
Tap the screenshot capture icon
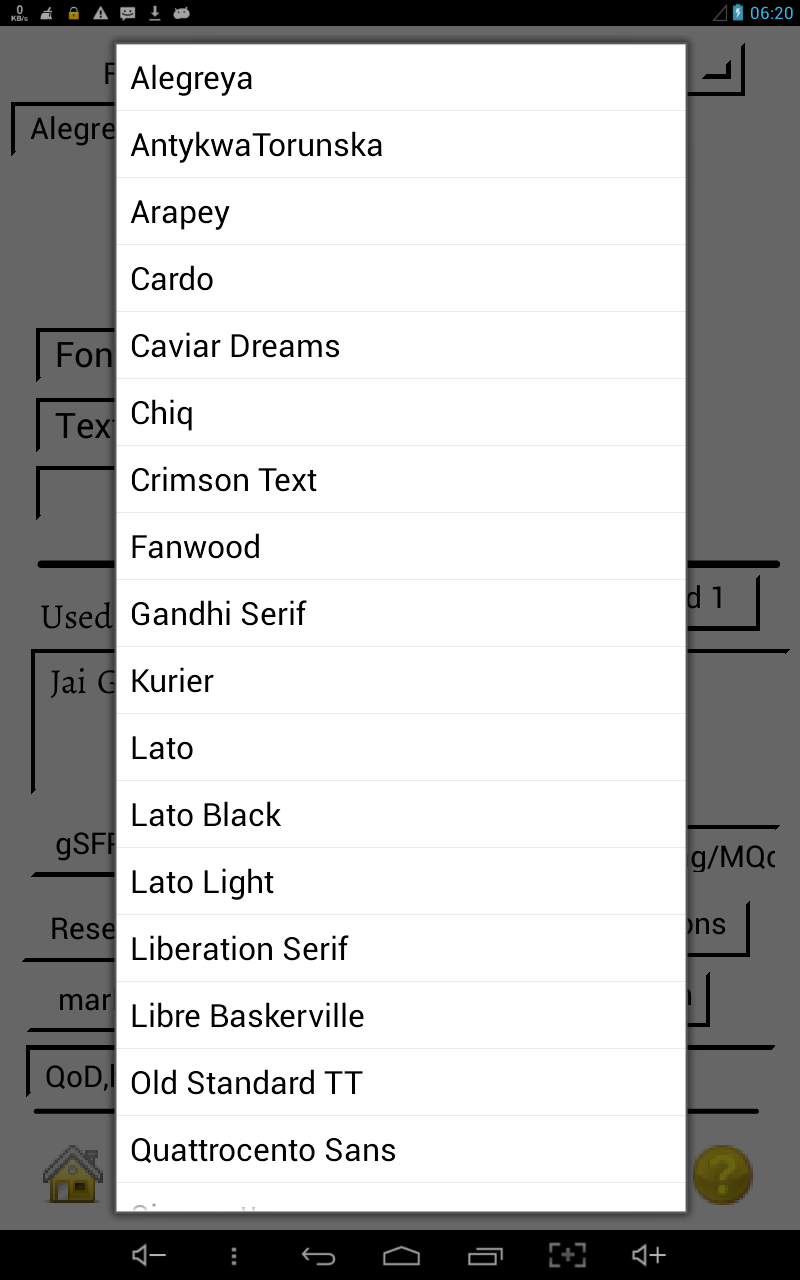point(567,1256)
